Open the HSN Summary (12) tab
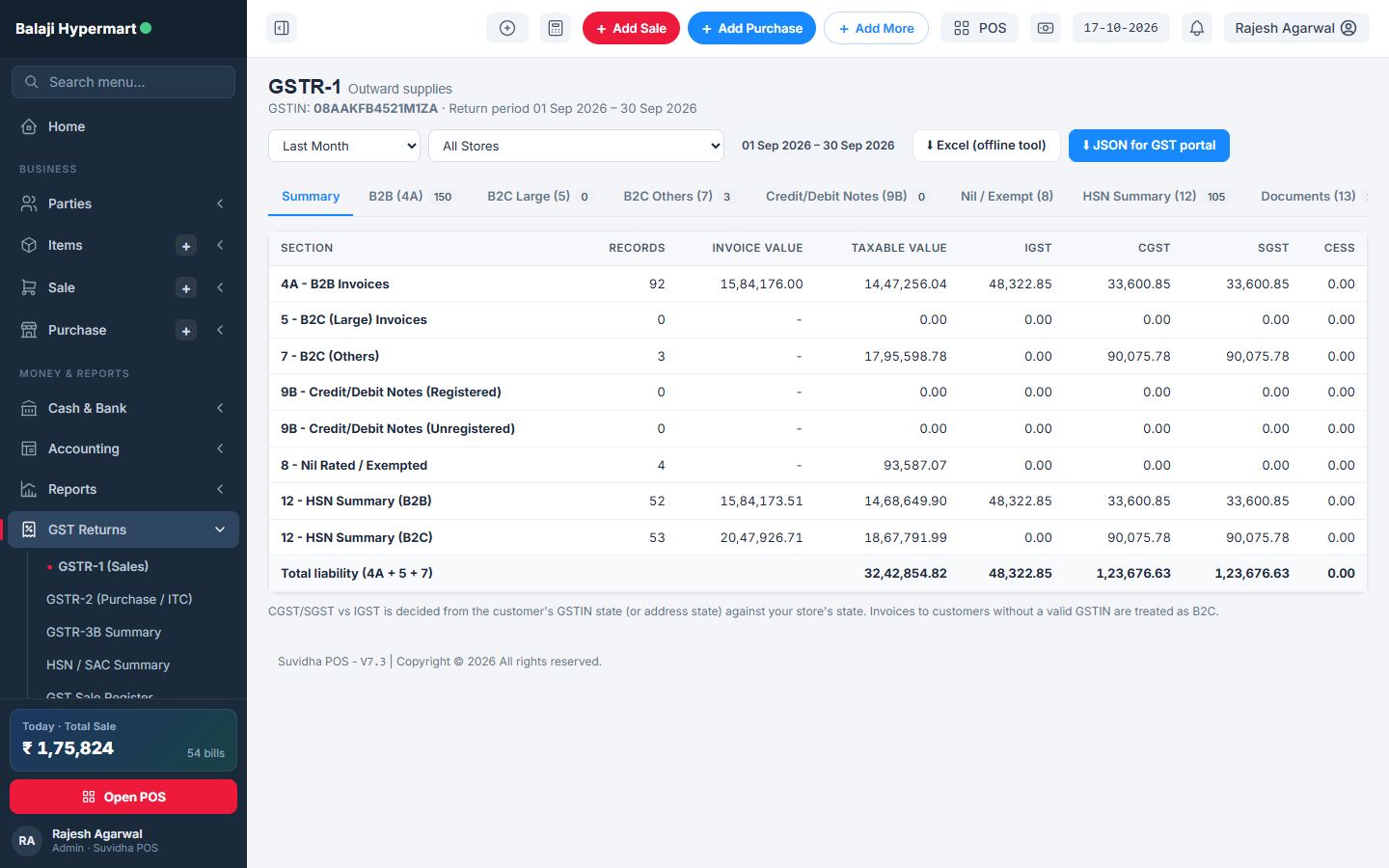1389x868 pixels. click(x=1155, y=196)
